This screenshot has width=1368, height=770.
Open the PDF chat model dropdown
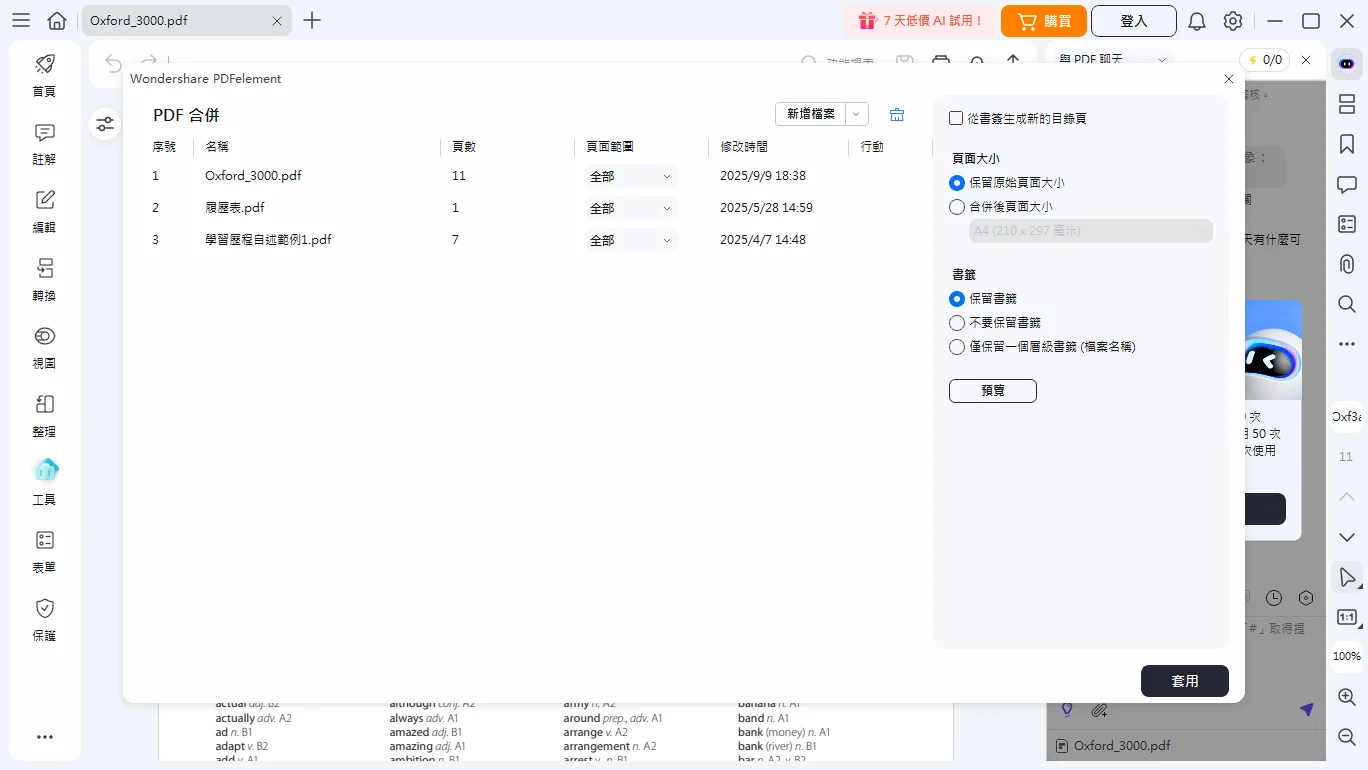tap(1160, 60)
